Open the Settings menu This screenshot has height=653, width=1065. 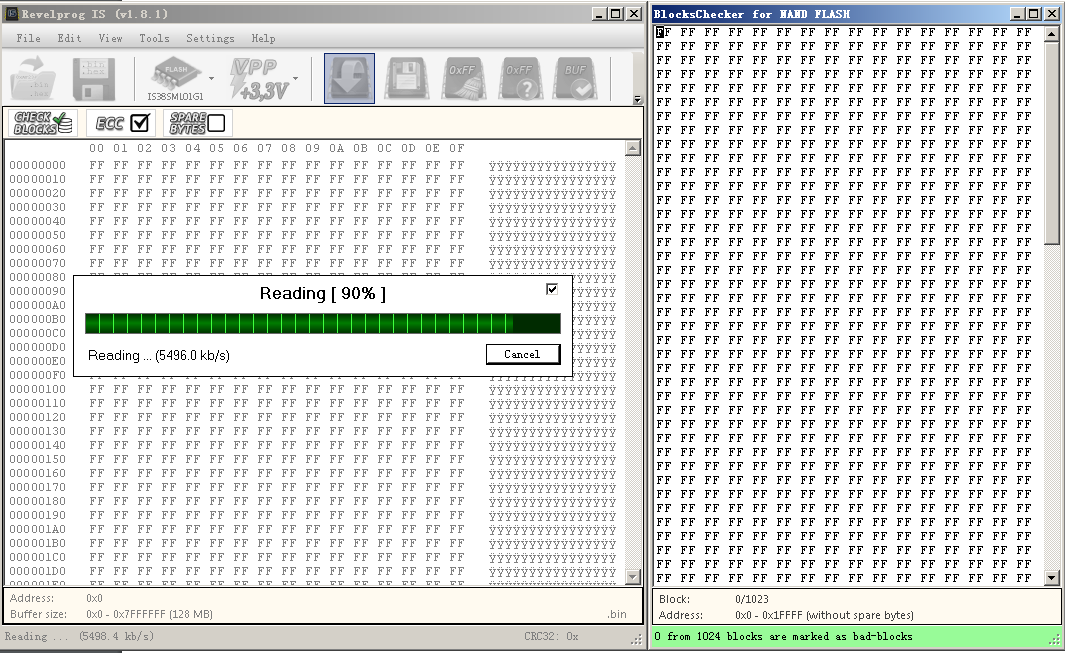(x=210, y=38)
